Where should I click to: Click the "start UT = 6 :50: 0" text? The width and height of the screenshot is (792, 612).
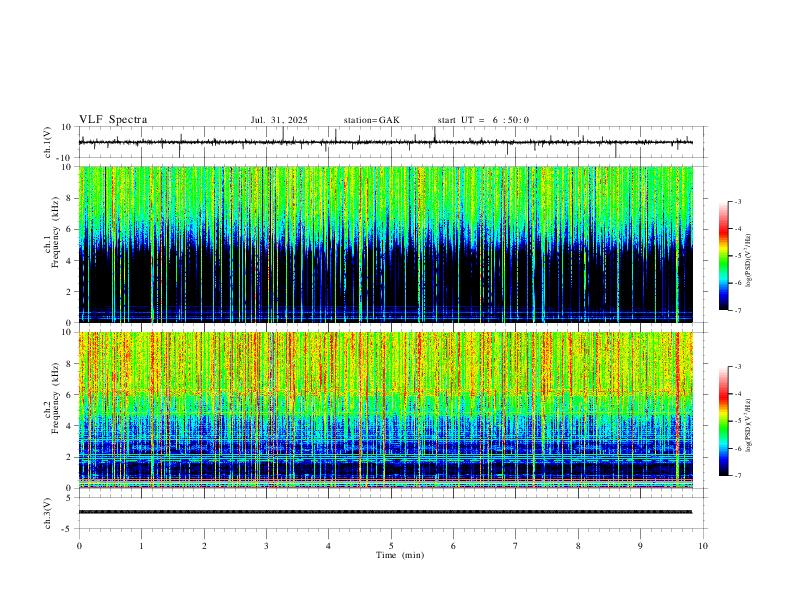pos(483,120)
